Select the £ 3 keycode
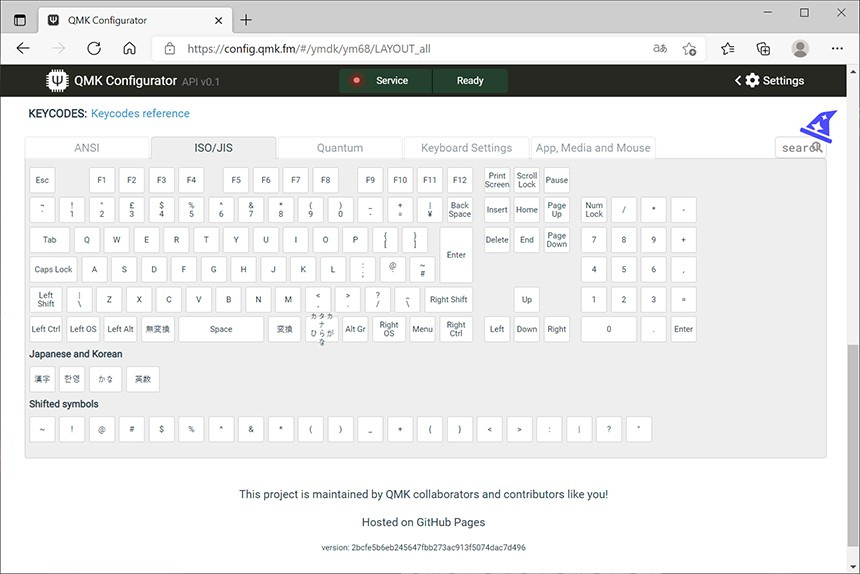 (x=132, y=209)
